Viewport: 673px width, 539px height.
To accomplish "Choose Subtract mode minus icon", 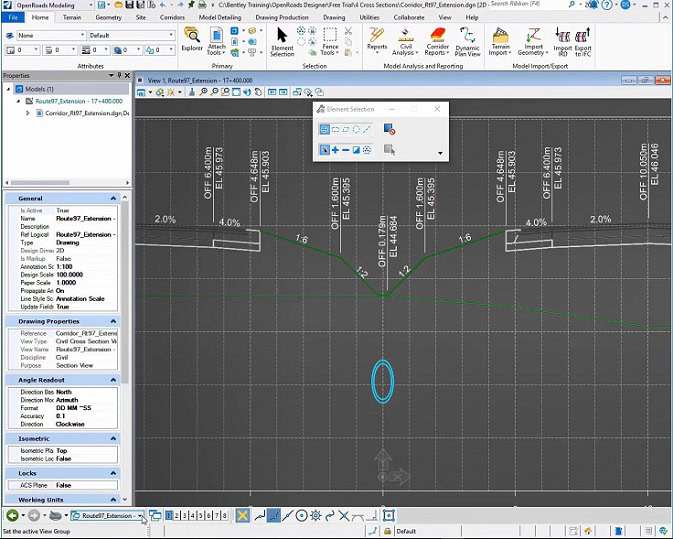I will [x=346, y=150].
